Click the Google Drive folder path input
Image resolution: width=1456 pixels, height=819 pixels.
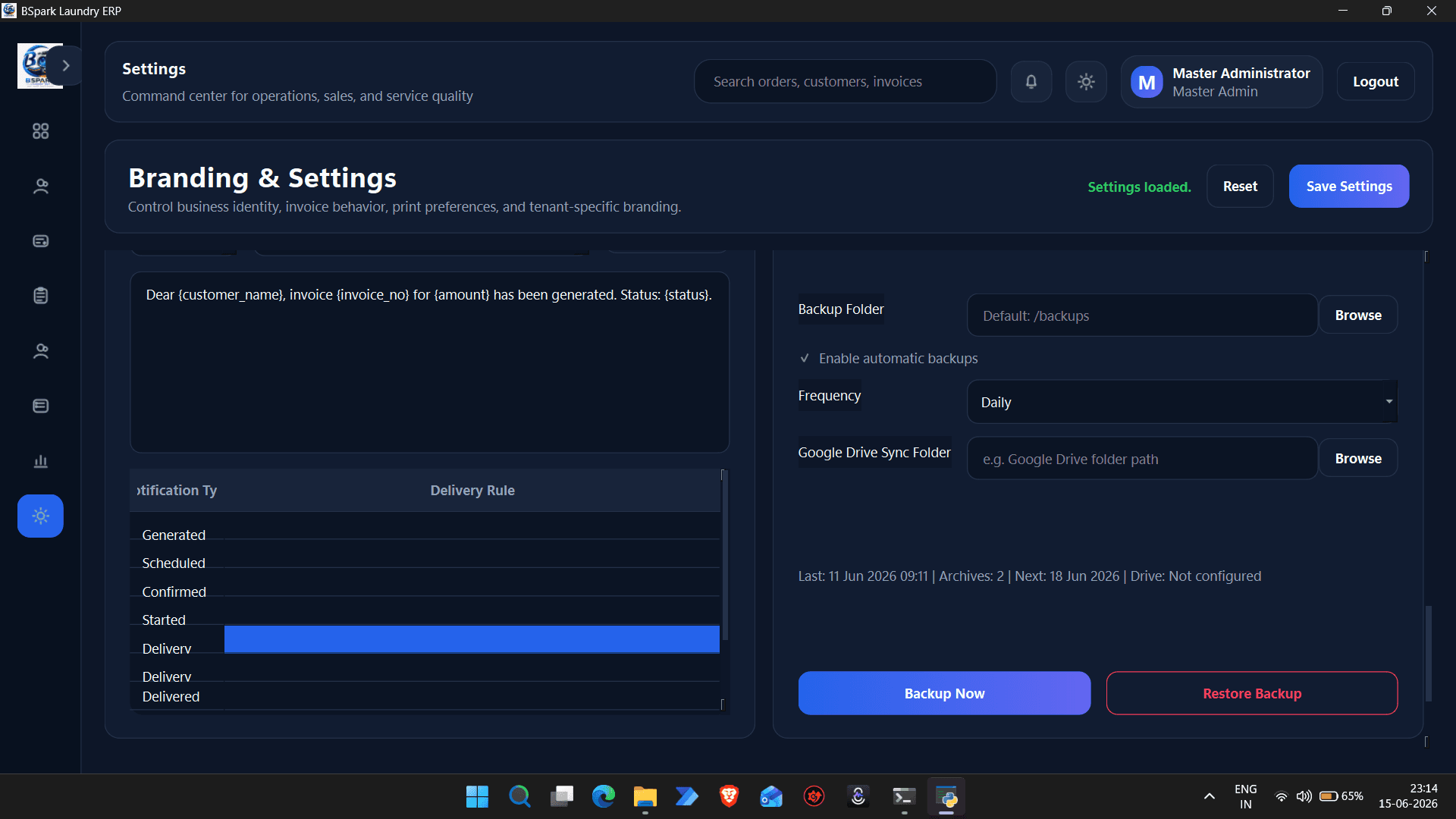(1142, 459)
